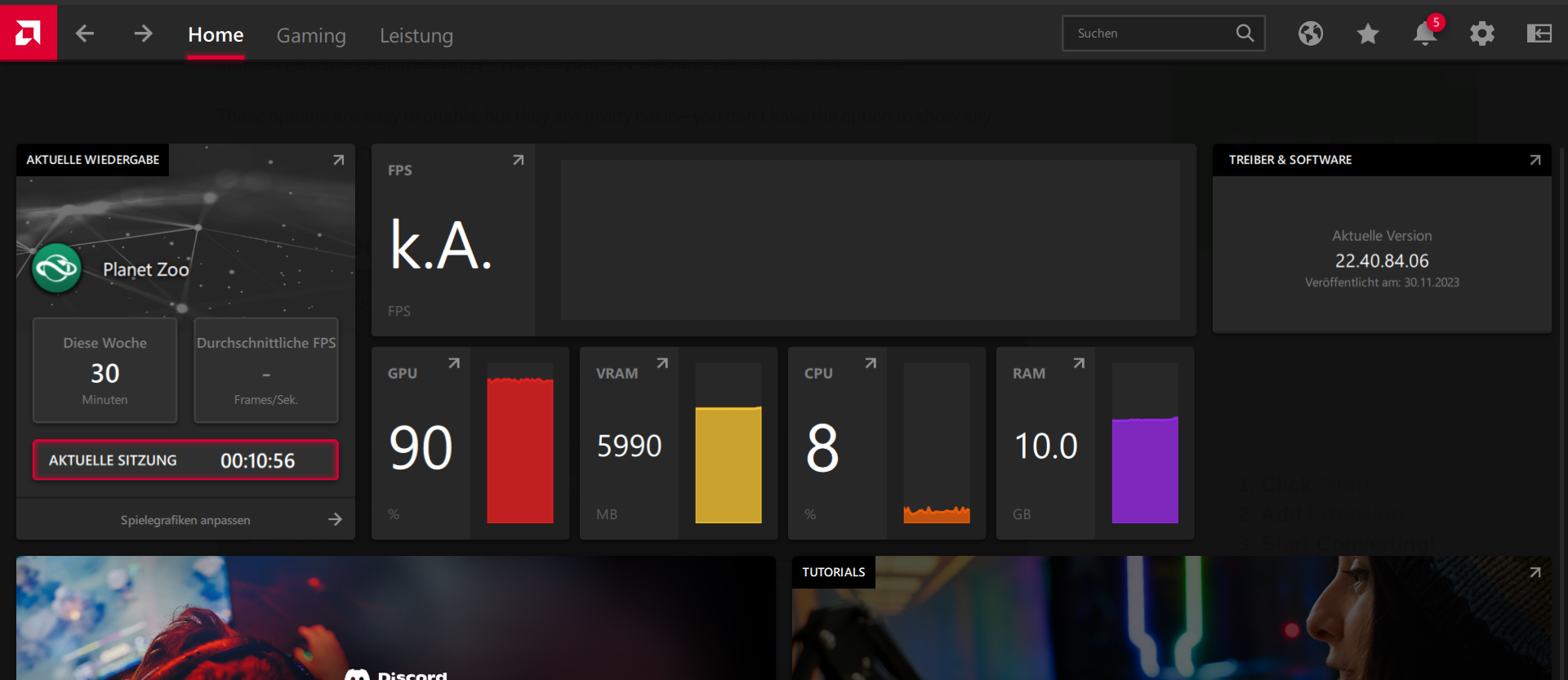Switch to the Home tab
This screenshot has width=1568, height=680.
coord(216,35)
